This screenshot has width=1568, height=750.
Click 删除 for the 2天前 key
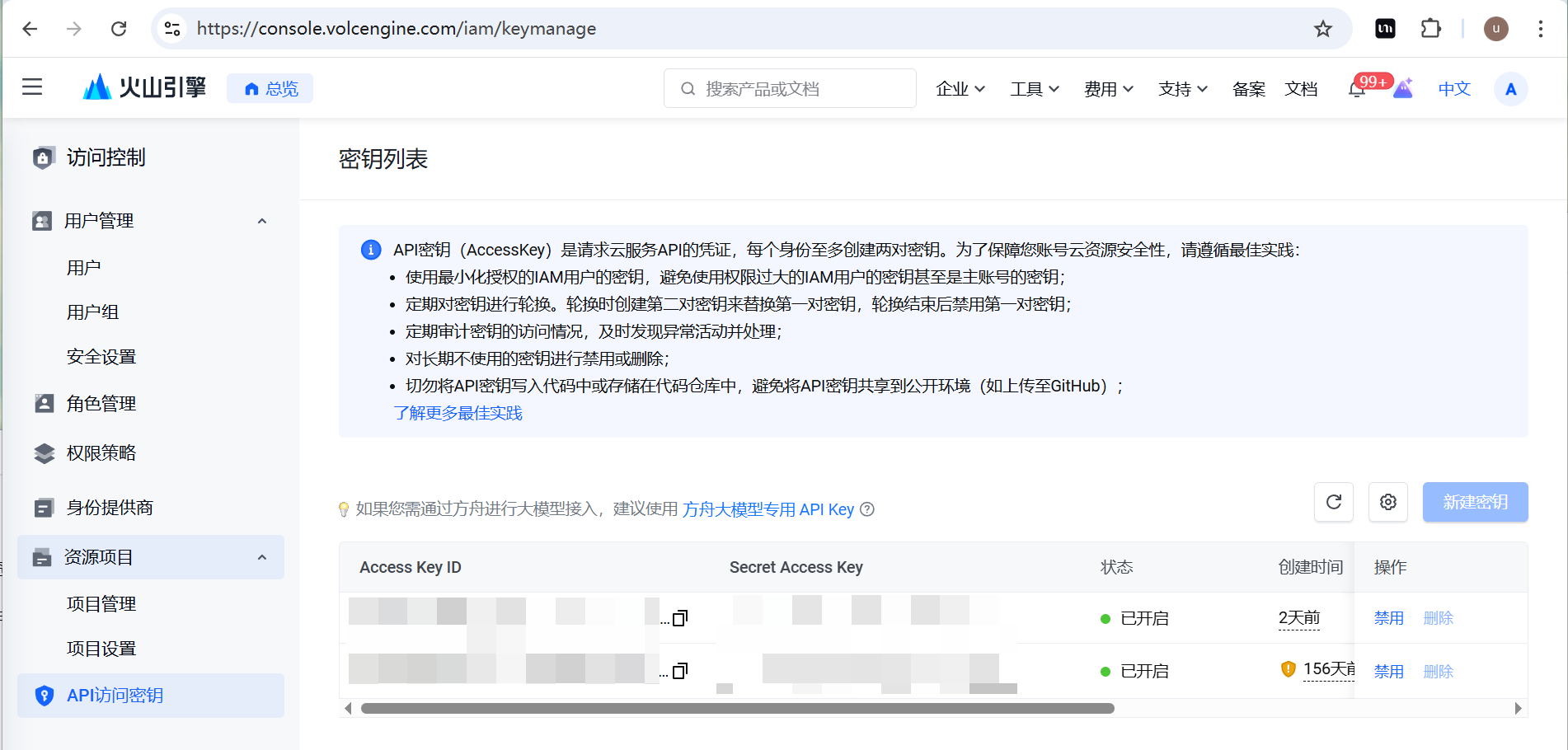(x=1439, y=618)
